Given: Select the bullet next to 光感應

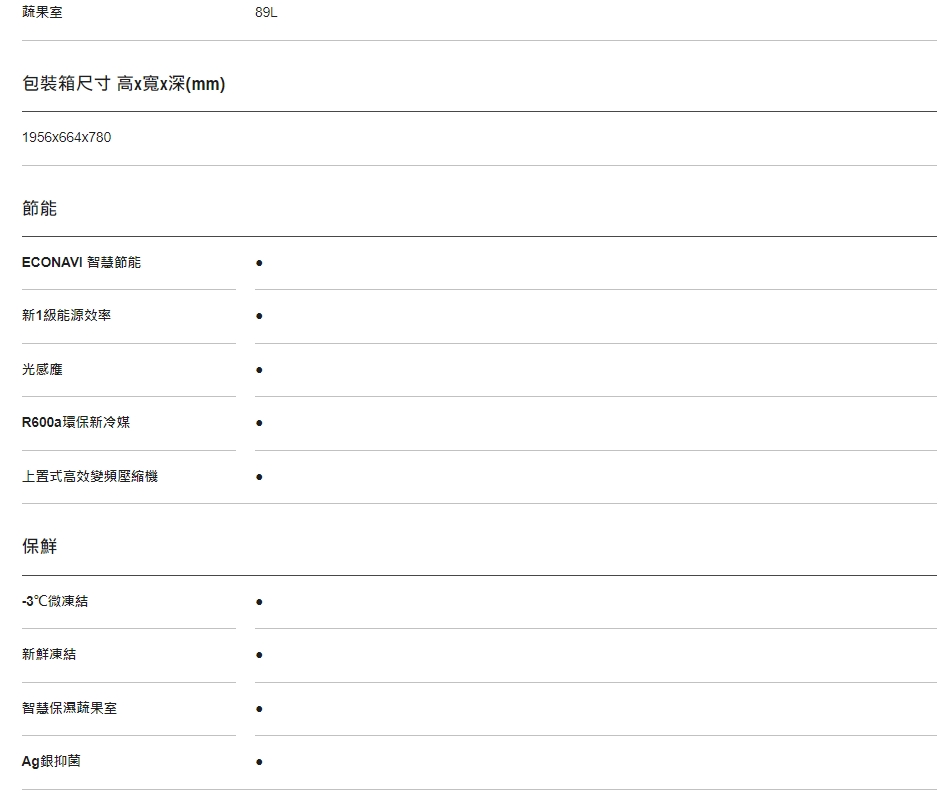Looking at the screenshot, I should tap(259, 370).
